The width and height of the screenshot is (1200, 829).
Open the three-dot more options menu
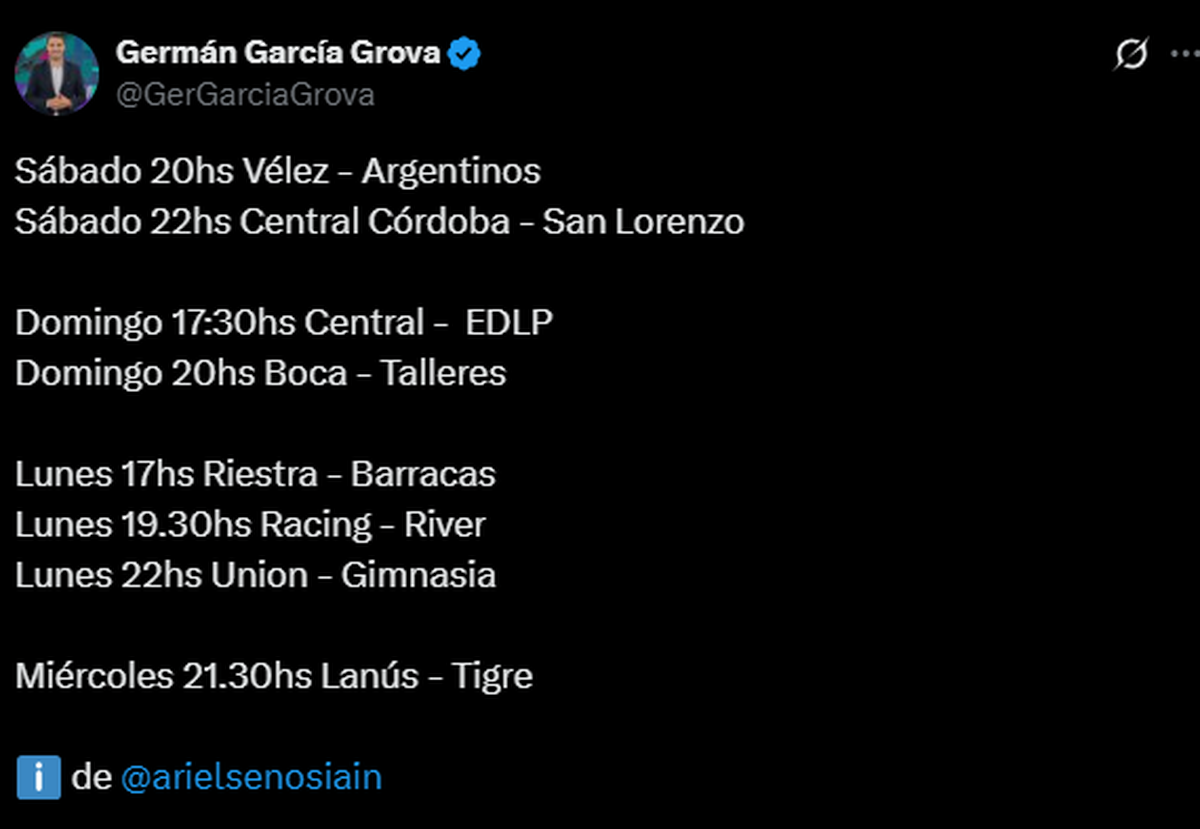coord(1184,55)
